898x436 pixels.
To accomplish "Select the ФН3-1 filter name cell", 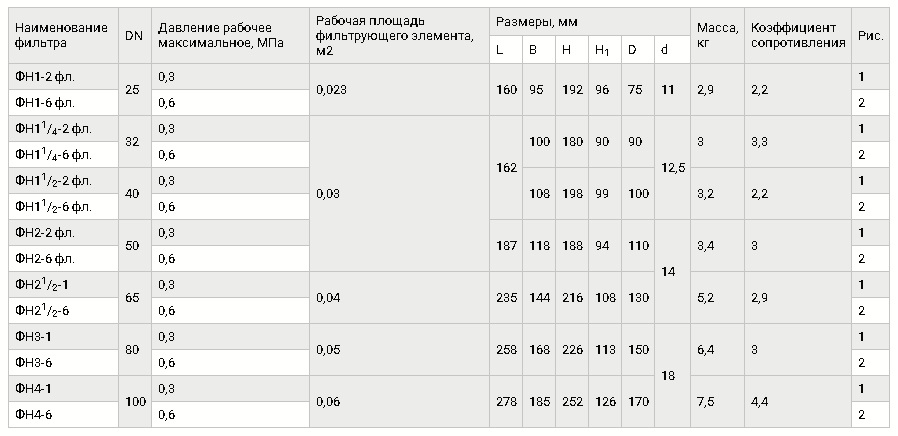I will [x=64, y=337].
